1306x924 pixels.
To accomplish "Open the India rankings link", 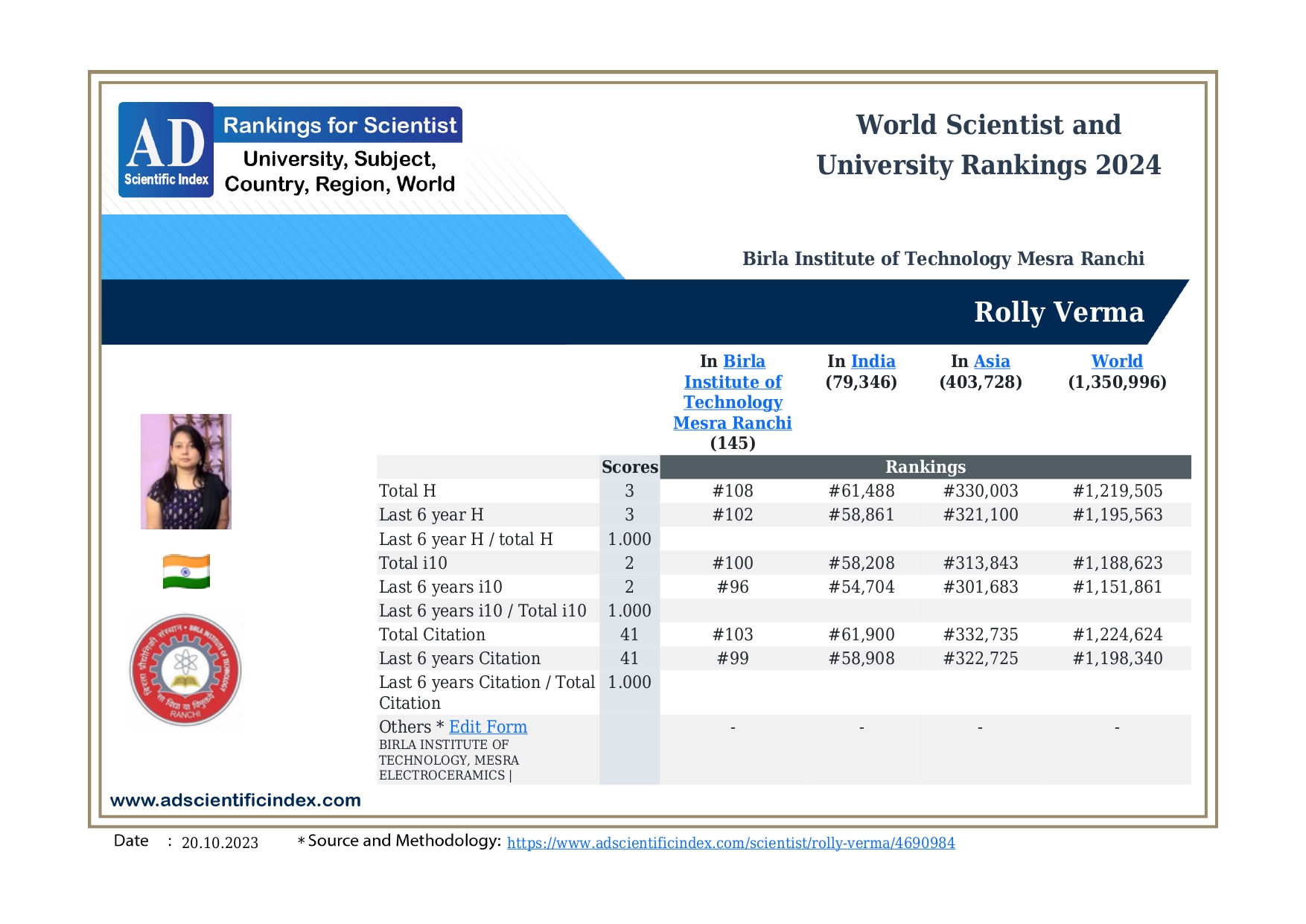I will (873, 361).
